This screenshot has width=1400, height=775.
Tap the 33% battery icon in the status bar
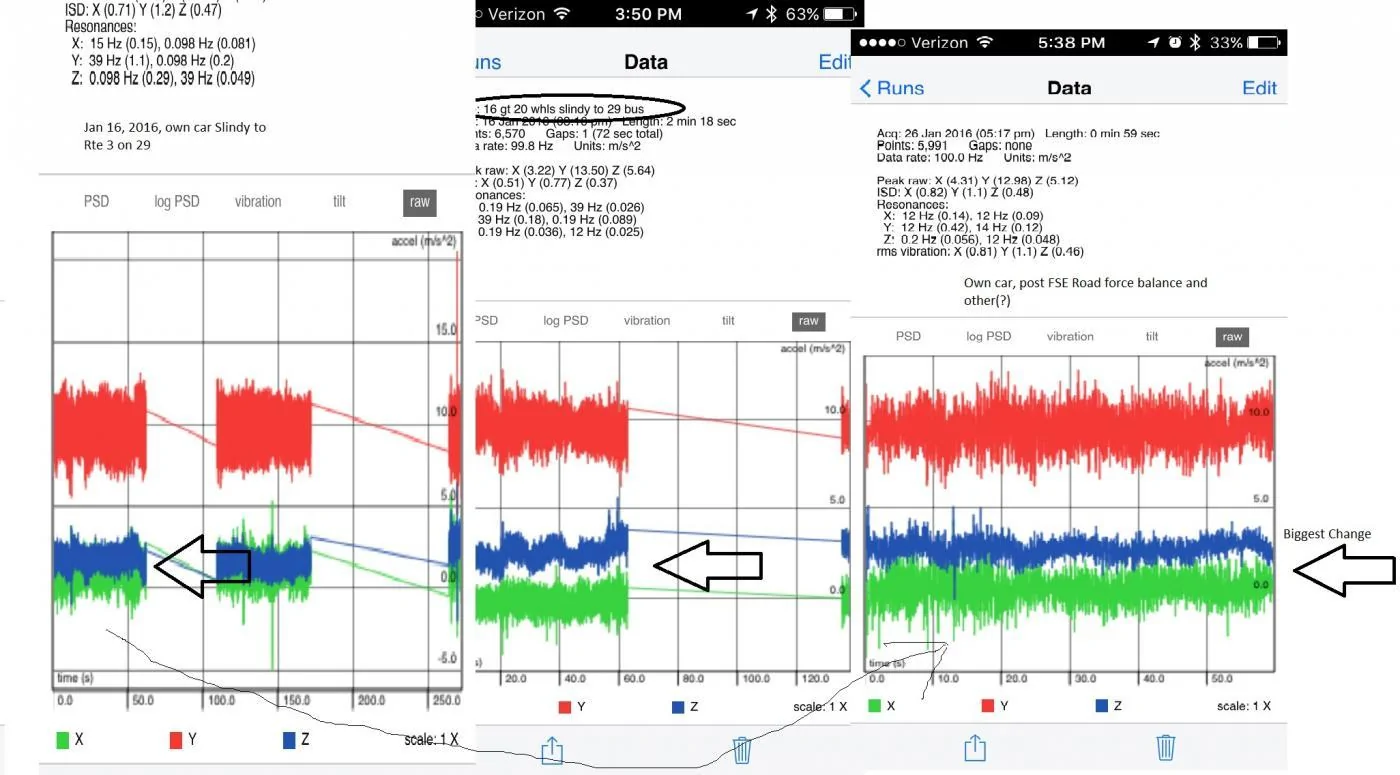pos(1263,42)
